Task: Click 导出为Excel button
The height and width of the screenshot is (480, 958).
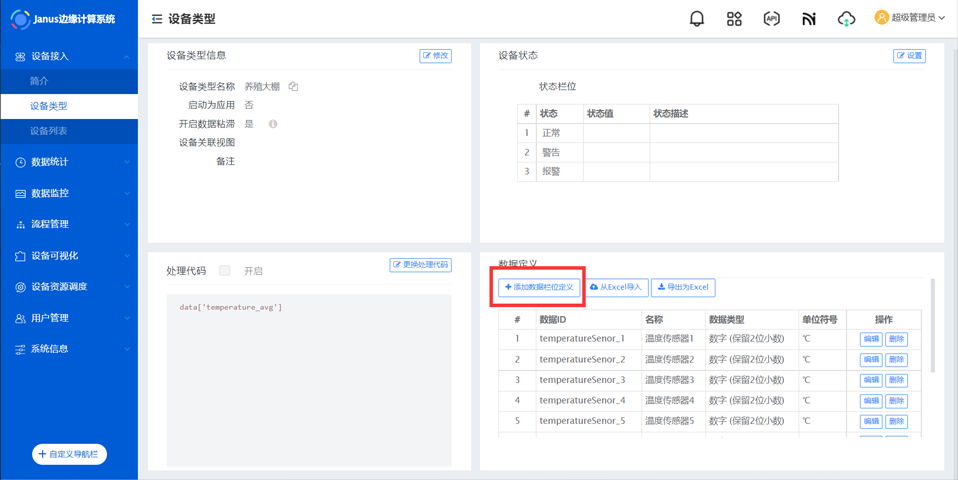Action: (683, 287)
